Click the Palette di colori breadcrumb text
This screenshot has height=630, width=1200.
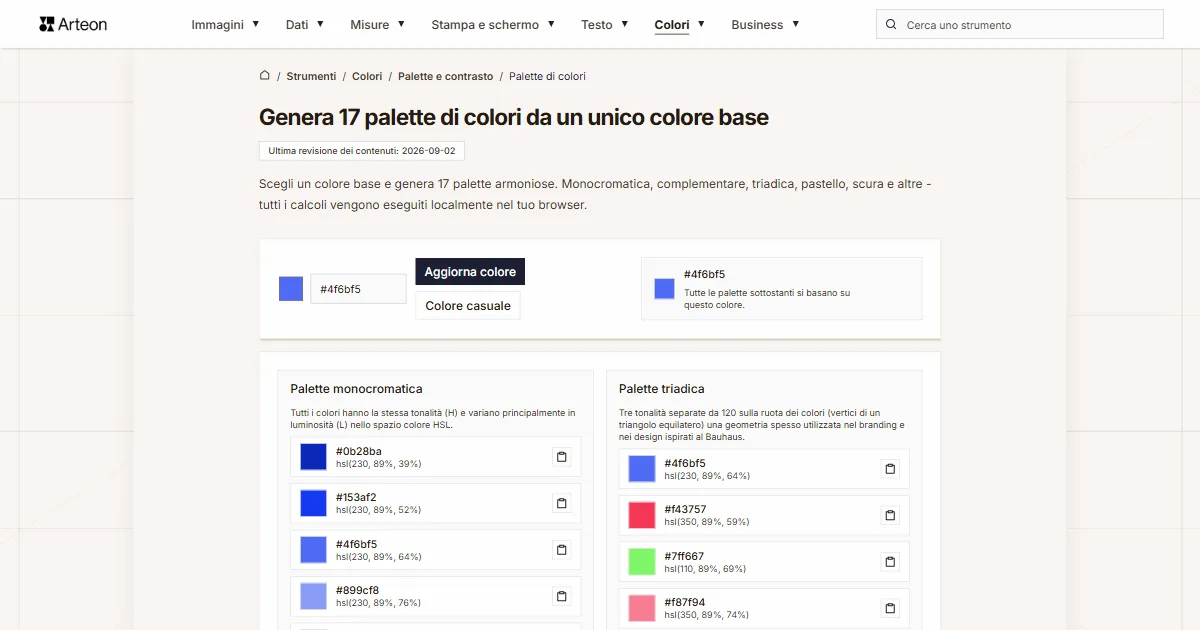547,76
